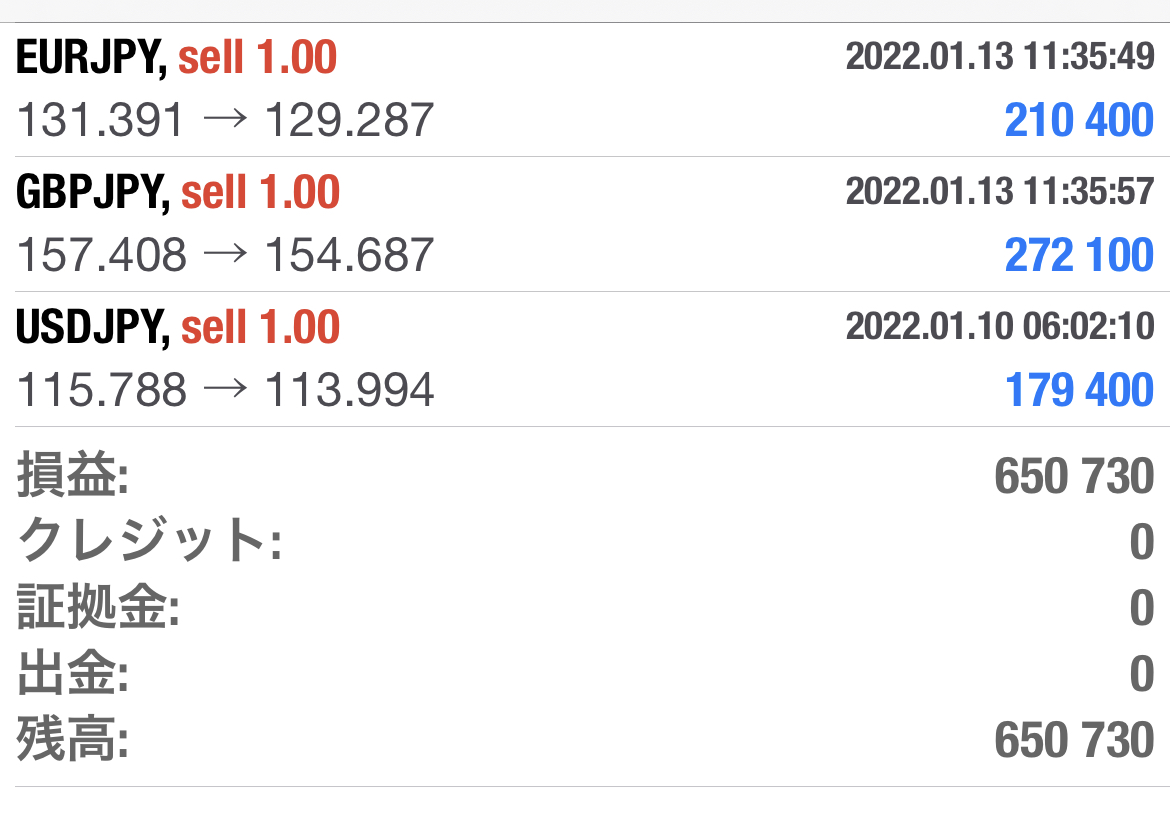The height and width of the screenshot is (818, 1170).
Task: Tap the 証拠金 label
Action: 98,609
